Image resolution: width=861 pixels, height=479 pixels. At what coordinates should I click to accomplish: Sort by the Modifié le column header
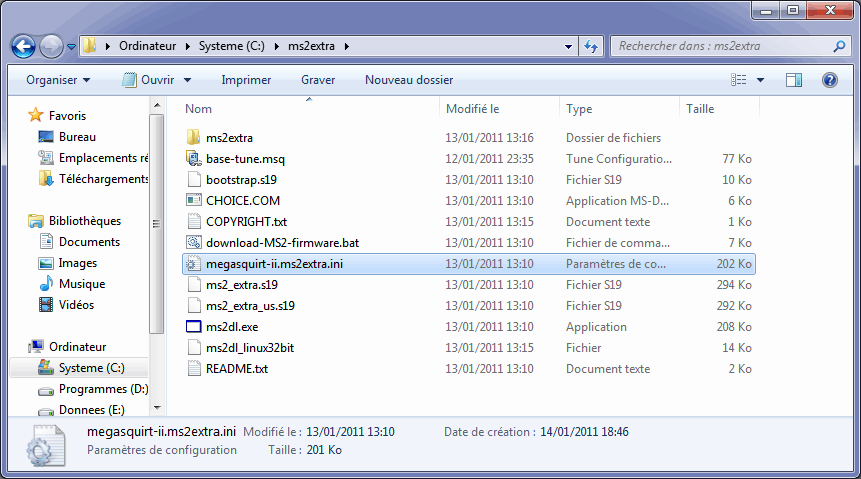[x=472, y=109]
